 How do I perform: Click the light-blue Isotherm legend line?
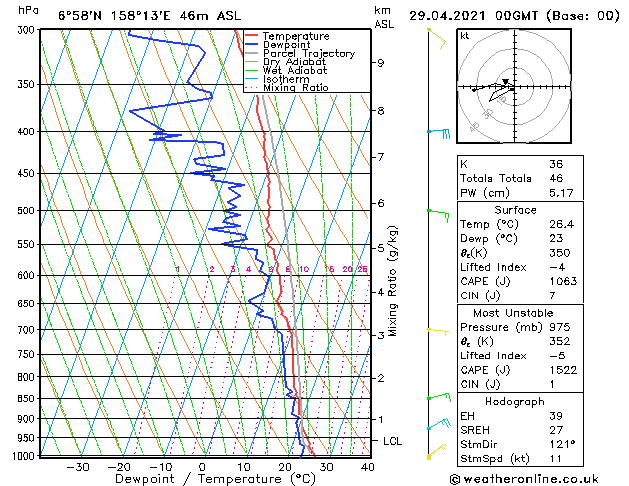251,79
